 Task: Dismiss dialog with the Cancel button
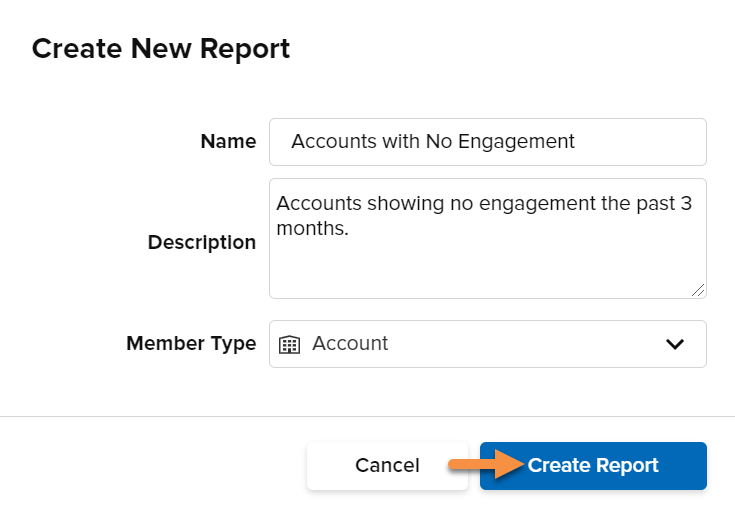[x=387, y=466]
